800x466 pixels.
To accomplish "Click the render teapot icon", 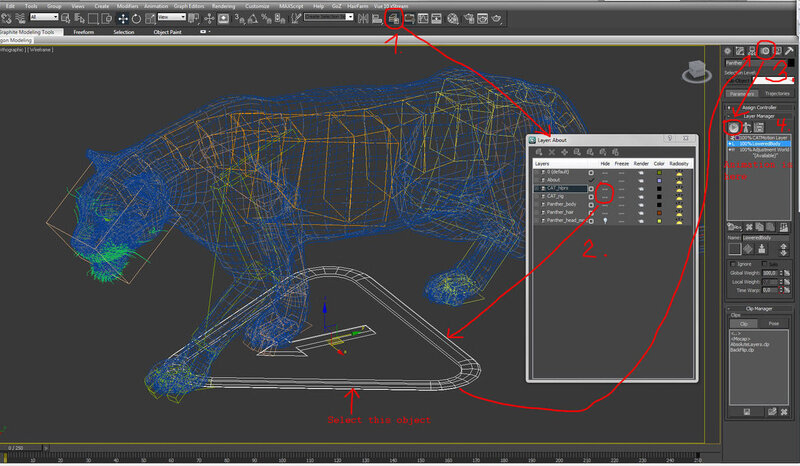I will (497, 18).
